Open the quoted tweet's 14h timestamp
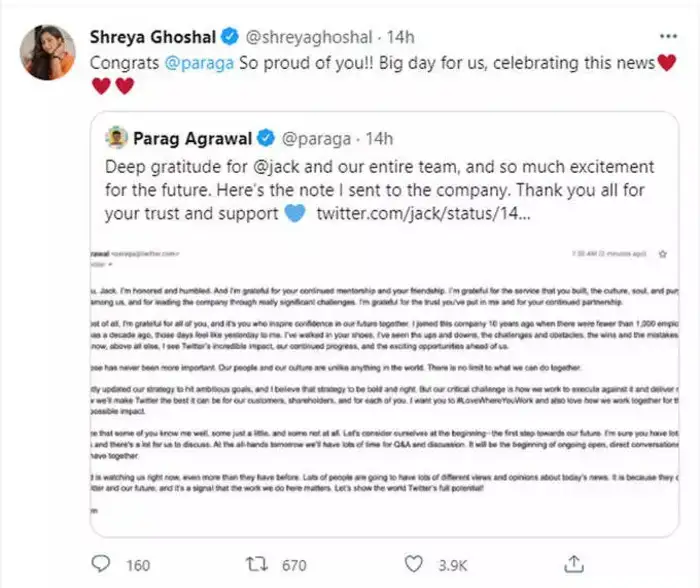This screenshot has height=588, width=700. [x=380, y=136]
